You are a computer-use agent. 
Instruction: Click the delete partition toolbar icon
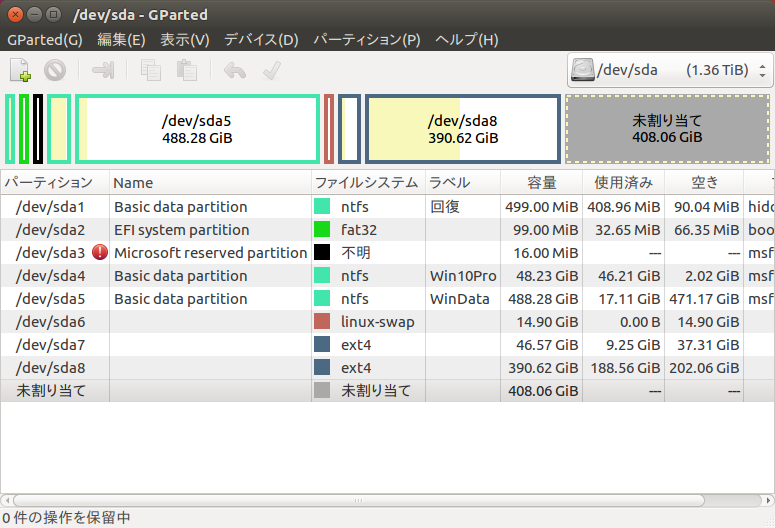point(55,71)
